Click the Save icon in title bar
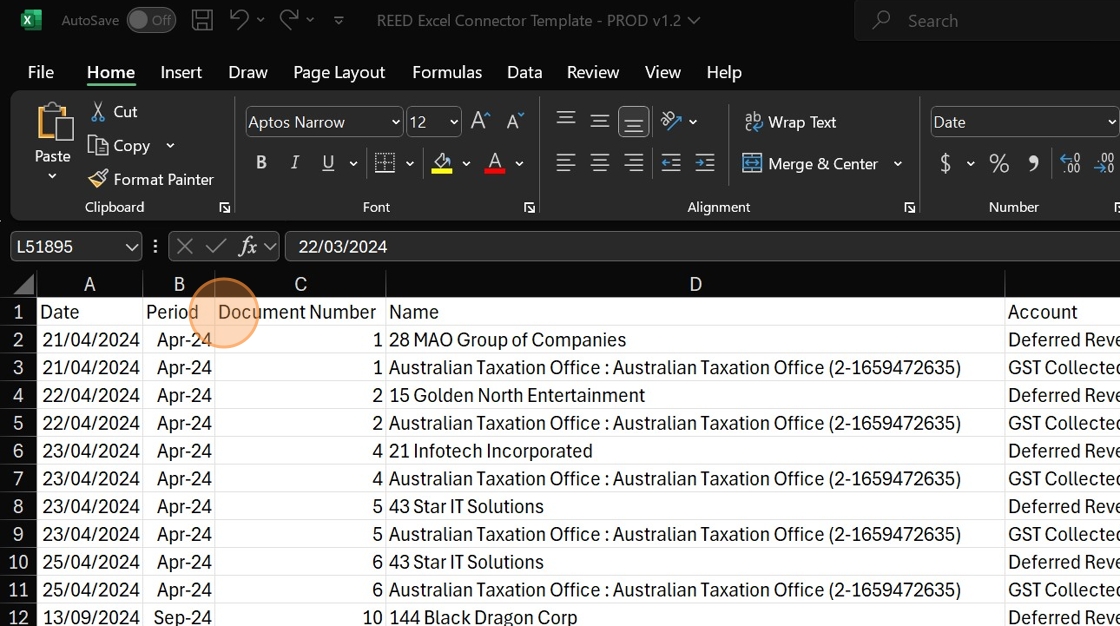Screen dimensions: 1120x626 202,20
